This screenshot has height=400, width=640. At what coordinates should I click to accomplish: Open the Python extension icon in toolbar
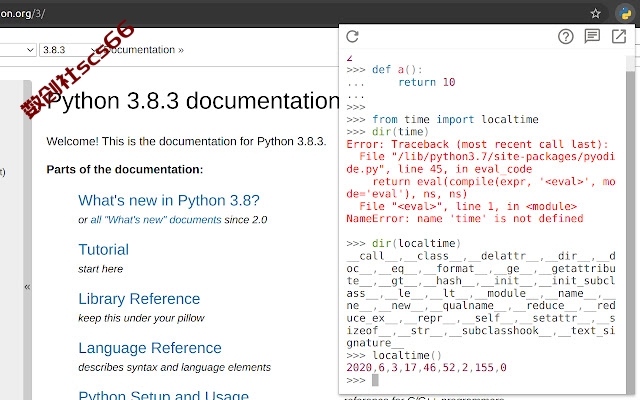625,14
